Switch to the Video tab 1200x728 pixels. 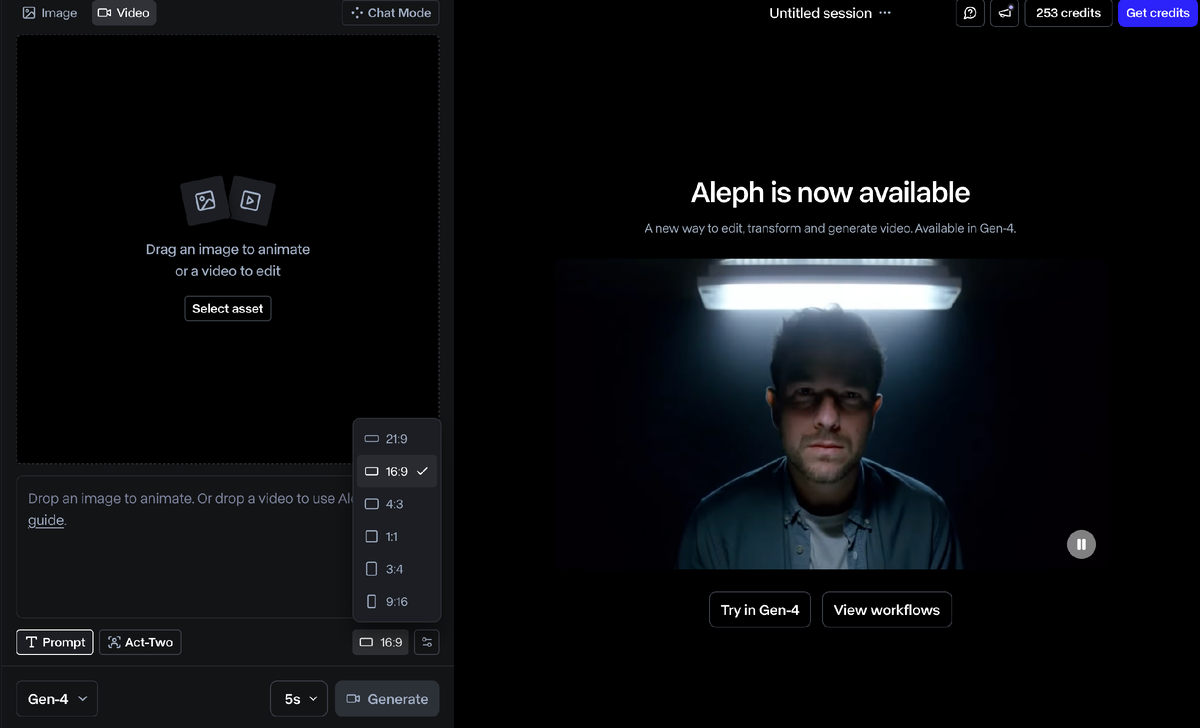124,13
